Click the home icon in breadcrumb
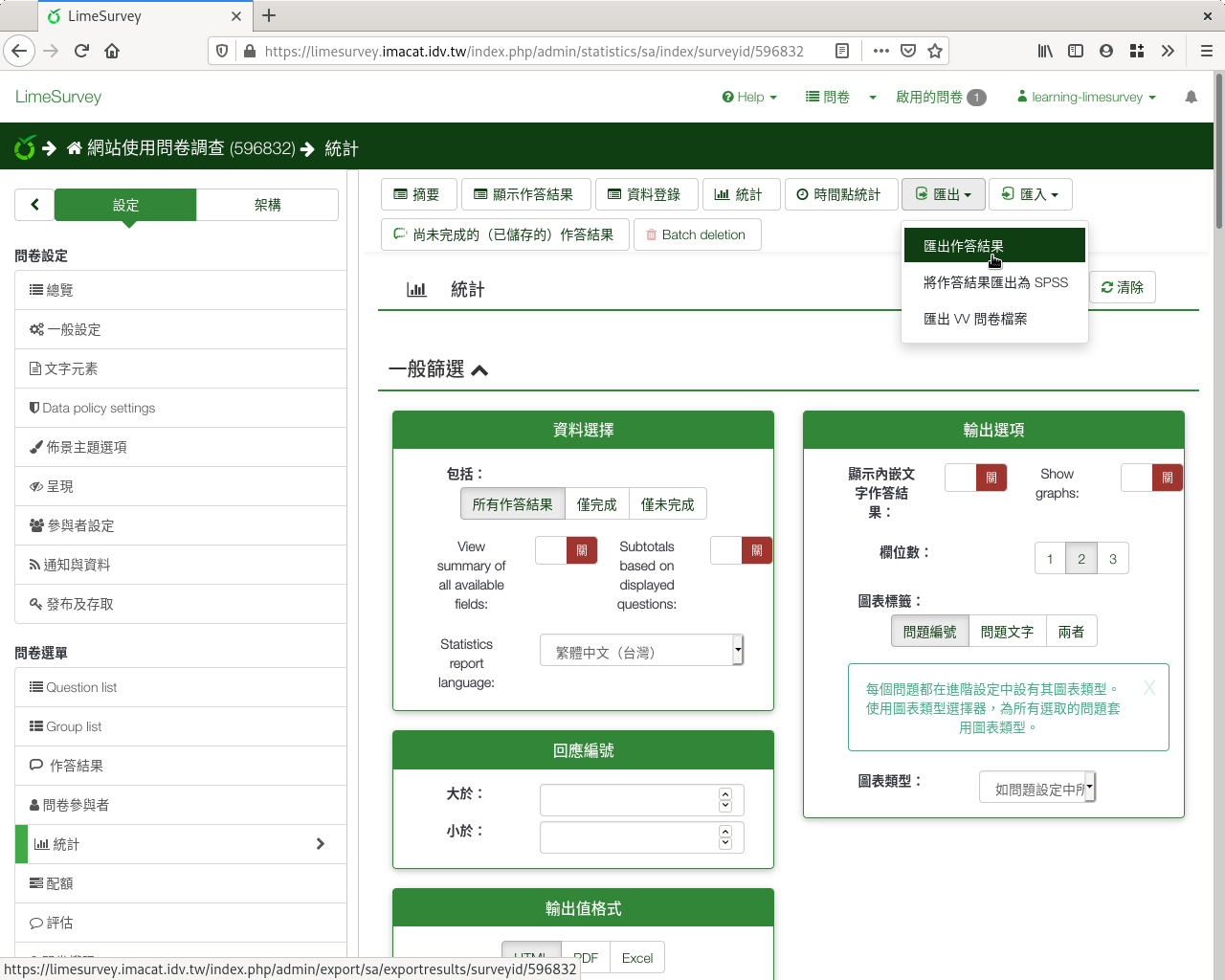Viewport: 1225px width, 980px height. [75, 148]
